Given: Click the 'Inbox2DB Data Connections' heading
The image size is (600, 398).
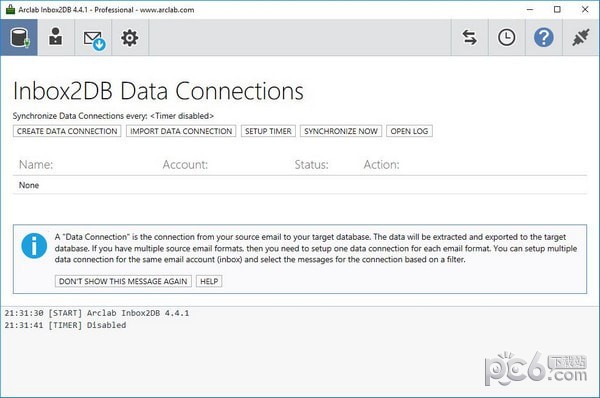Looking at the screenshot, I should point(158,91).
